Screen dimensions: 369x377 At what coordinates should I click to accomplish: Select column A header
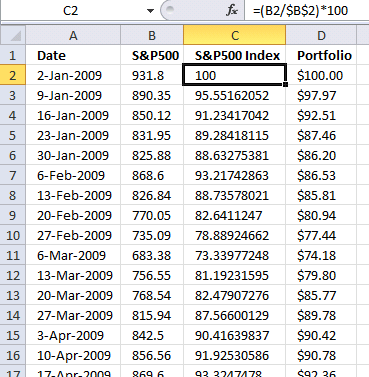pos(73,35)
